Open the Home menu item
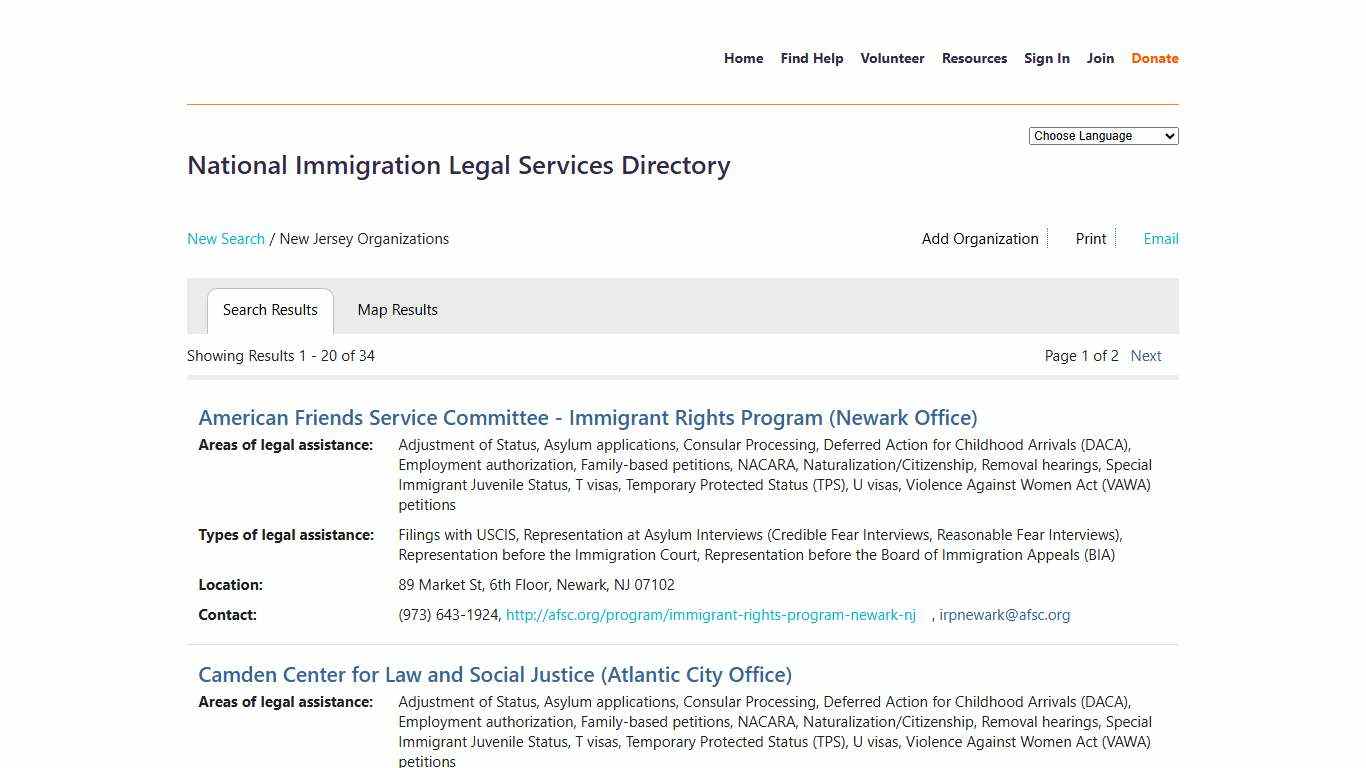Image resolution: width=1366 pixels, height=768 pixels. (743, 58)
